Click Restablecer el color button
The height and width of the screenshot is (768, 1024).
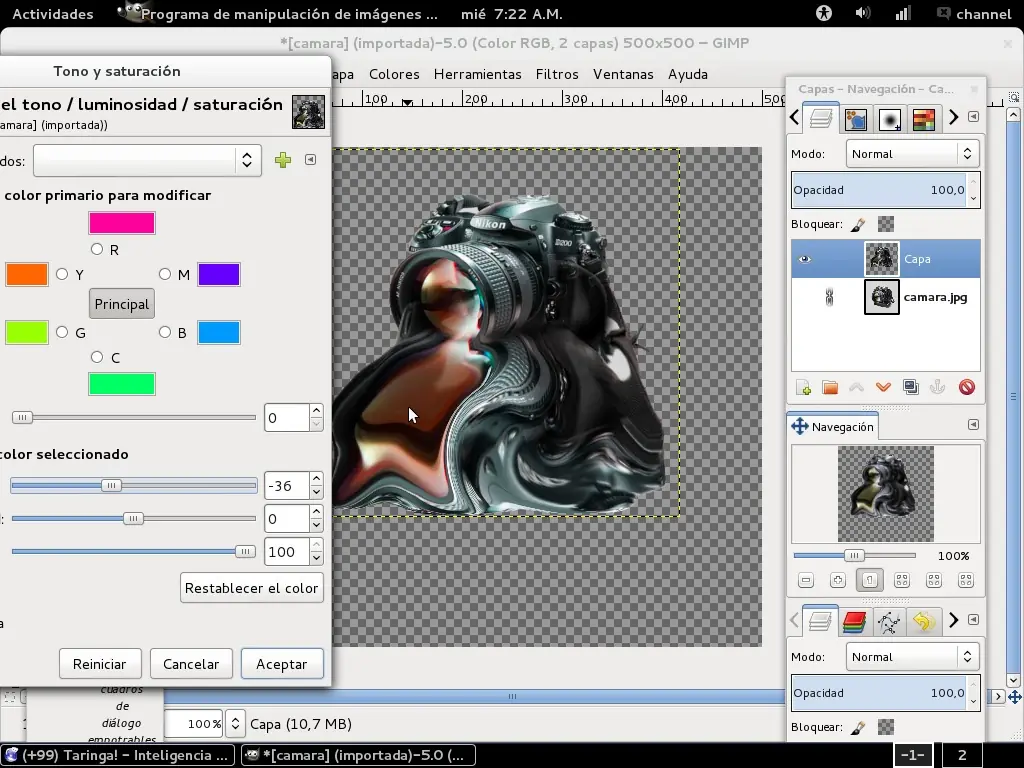click(251, 588)
